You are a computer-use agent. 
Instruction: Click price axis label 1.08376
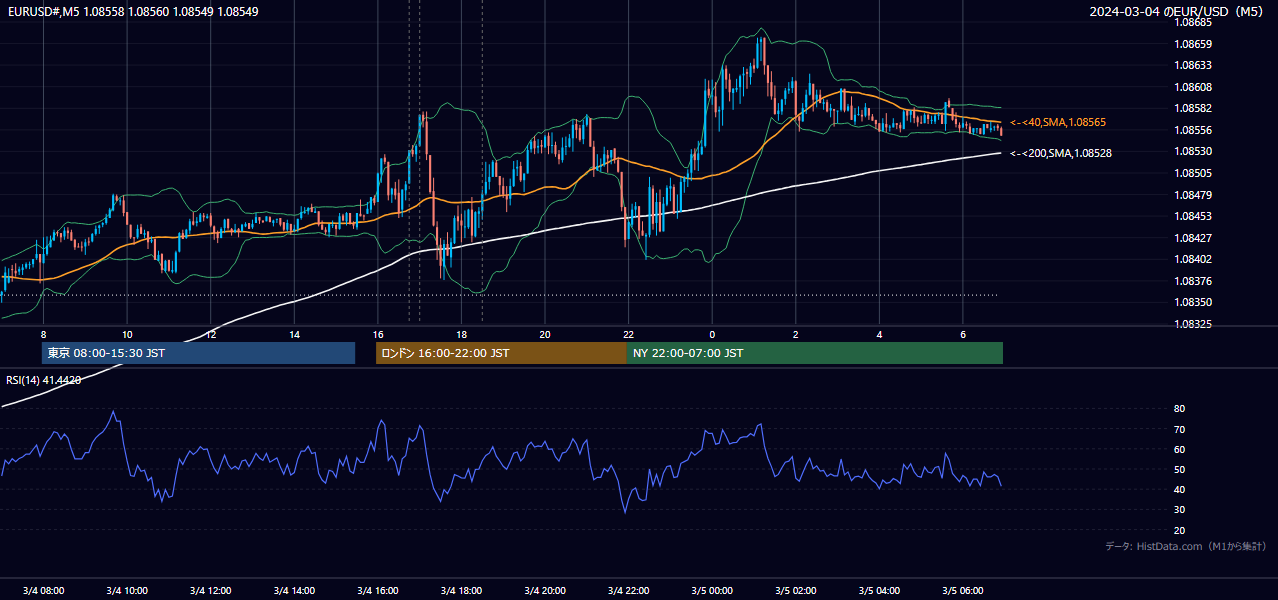tap(1193, 281)
